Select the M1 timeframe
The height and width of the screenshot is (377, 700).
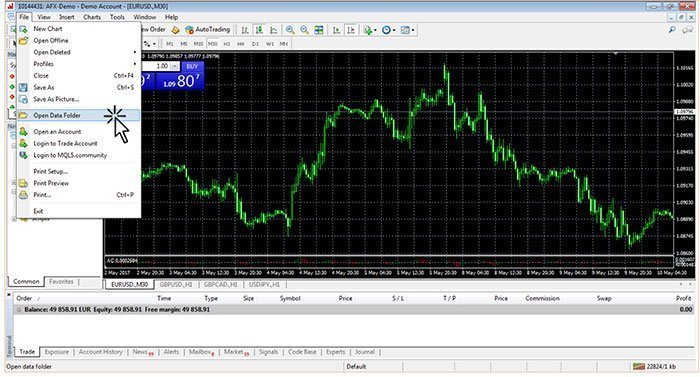[170, 44]
